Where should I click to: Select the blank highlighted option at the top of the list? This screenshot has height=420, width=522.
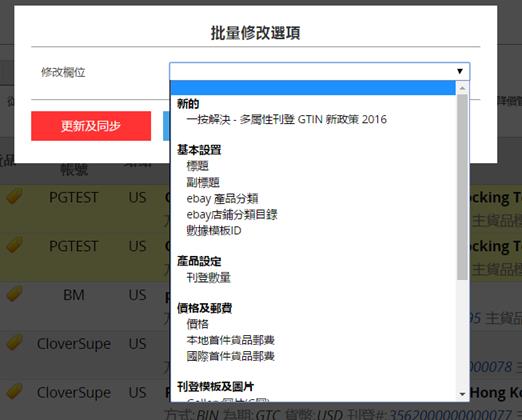[x=313, y=88]
